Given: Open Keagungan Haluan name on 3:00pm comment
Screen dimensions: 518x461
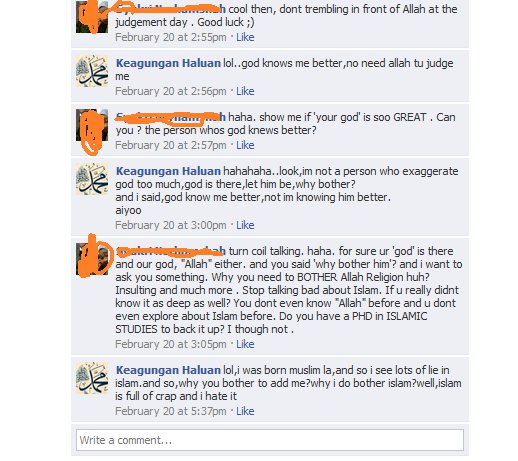Looking at the screenshot, I should click(168, 171).
